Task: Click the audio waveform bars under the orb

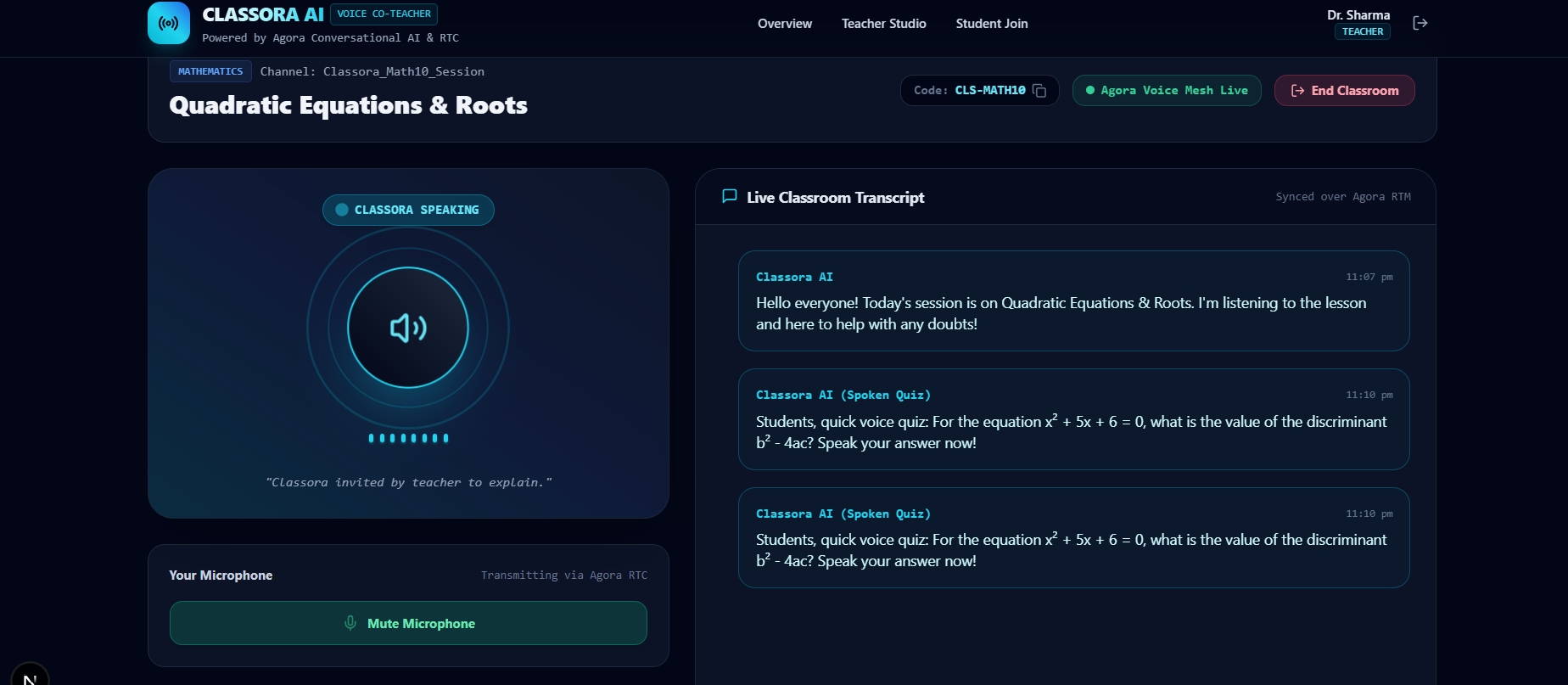Action: pos(408,438)
